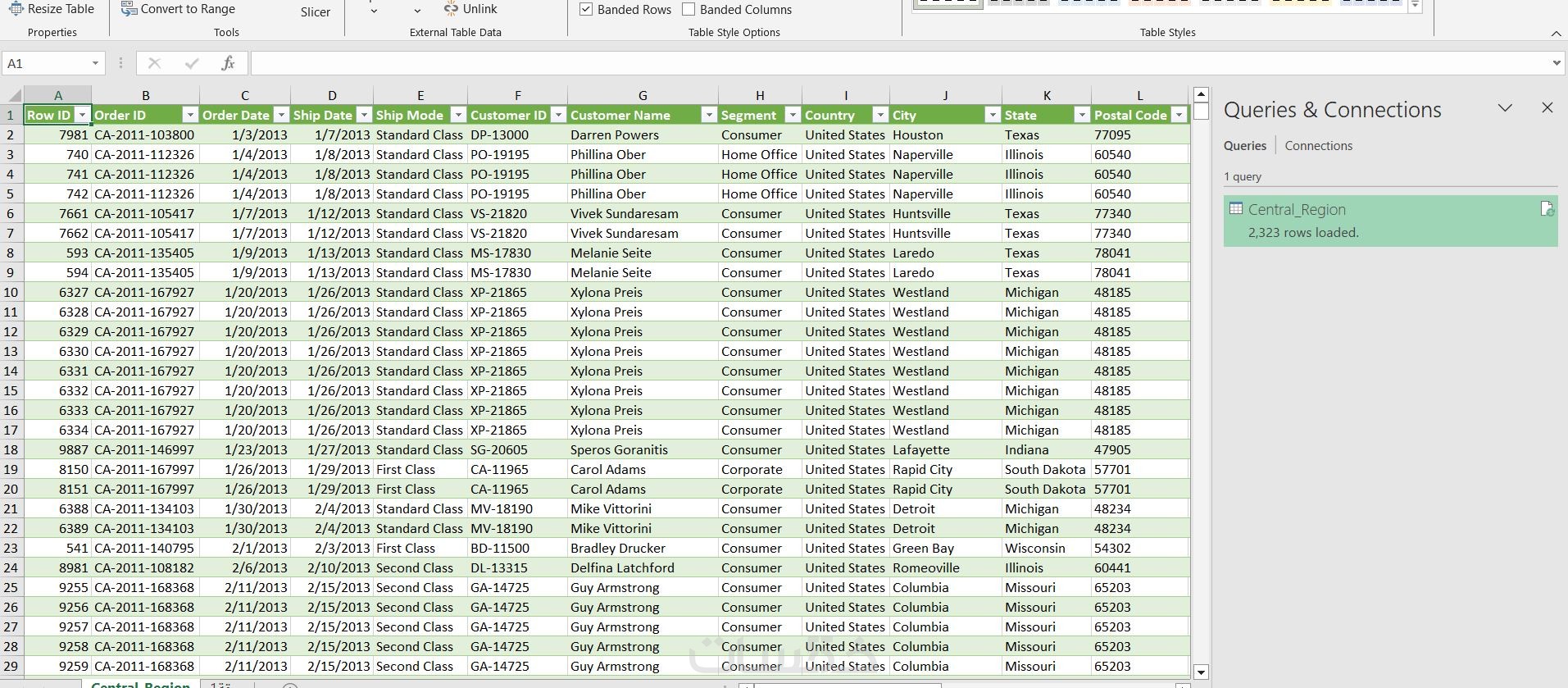Viewport: 1568px width, 688px height.
Task: Open the City filter dropdown
Action: [x=993, y=115]
